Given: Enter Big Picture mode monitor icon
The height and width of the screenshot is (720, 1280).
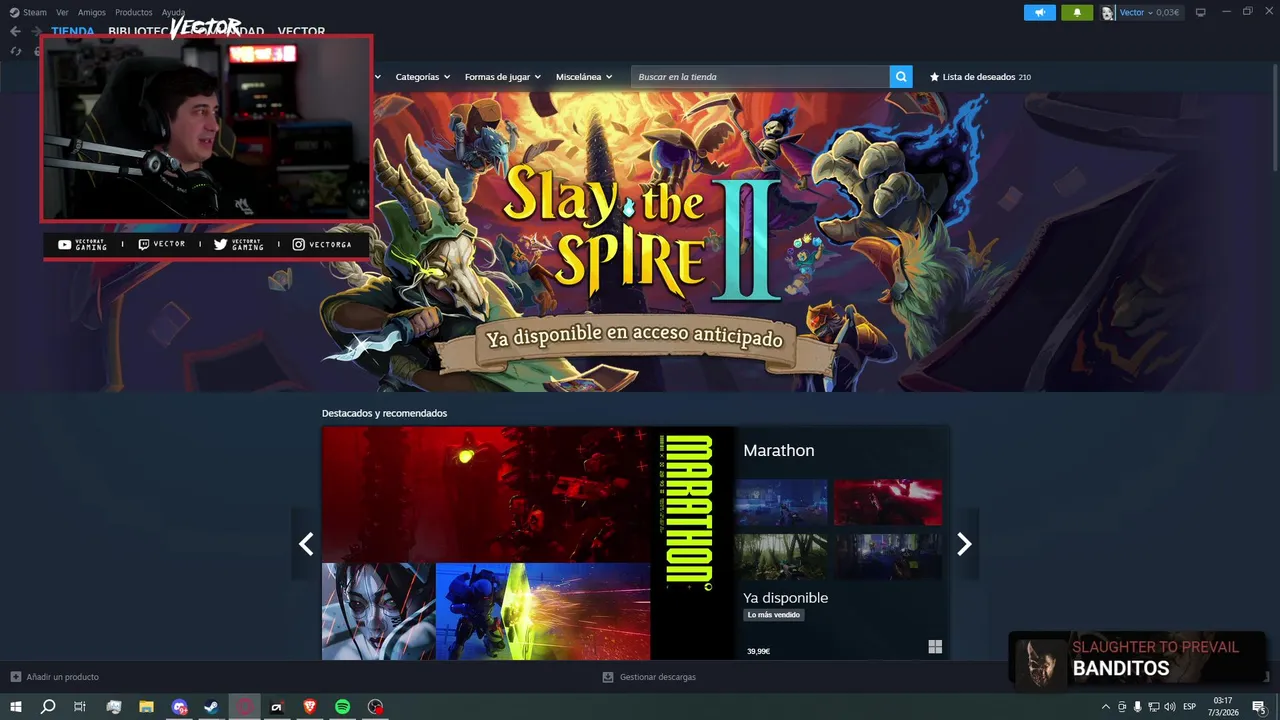Looking at the screenshot, I should point(1201,12).
